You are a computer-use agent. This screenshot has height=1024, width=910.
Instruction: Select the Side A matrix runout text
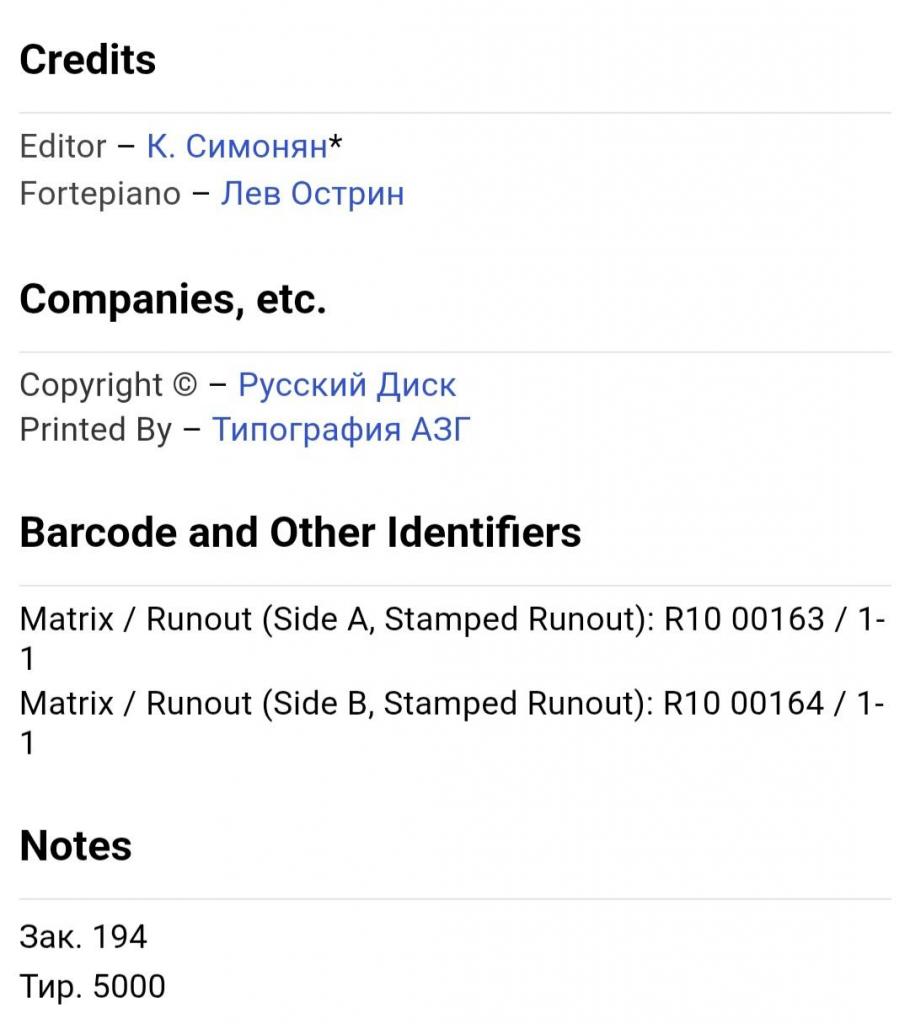(x=453, y=639)
